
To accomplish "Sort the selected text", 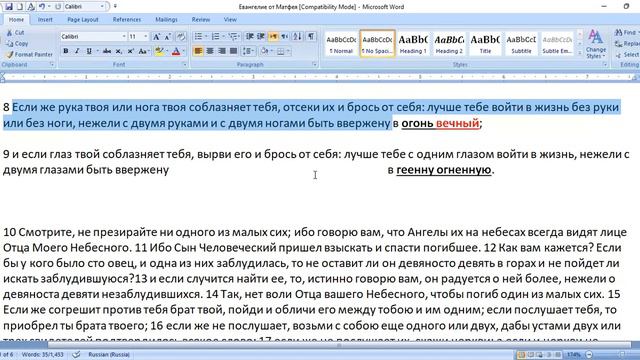I will pyautogui.click(x=298, y=37).
